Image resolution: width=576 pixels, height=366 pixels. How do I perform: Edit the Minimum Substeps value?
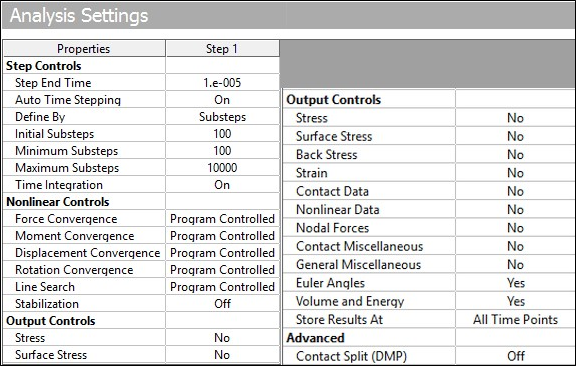click(222, 151)
